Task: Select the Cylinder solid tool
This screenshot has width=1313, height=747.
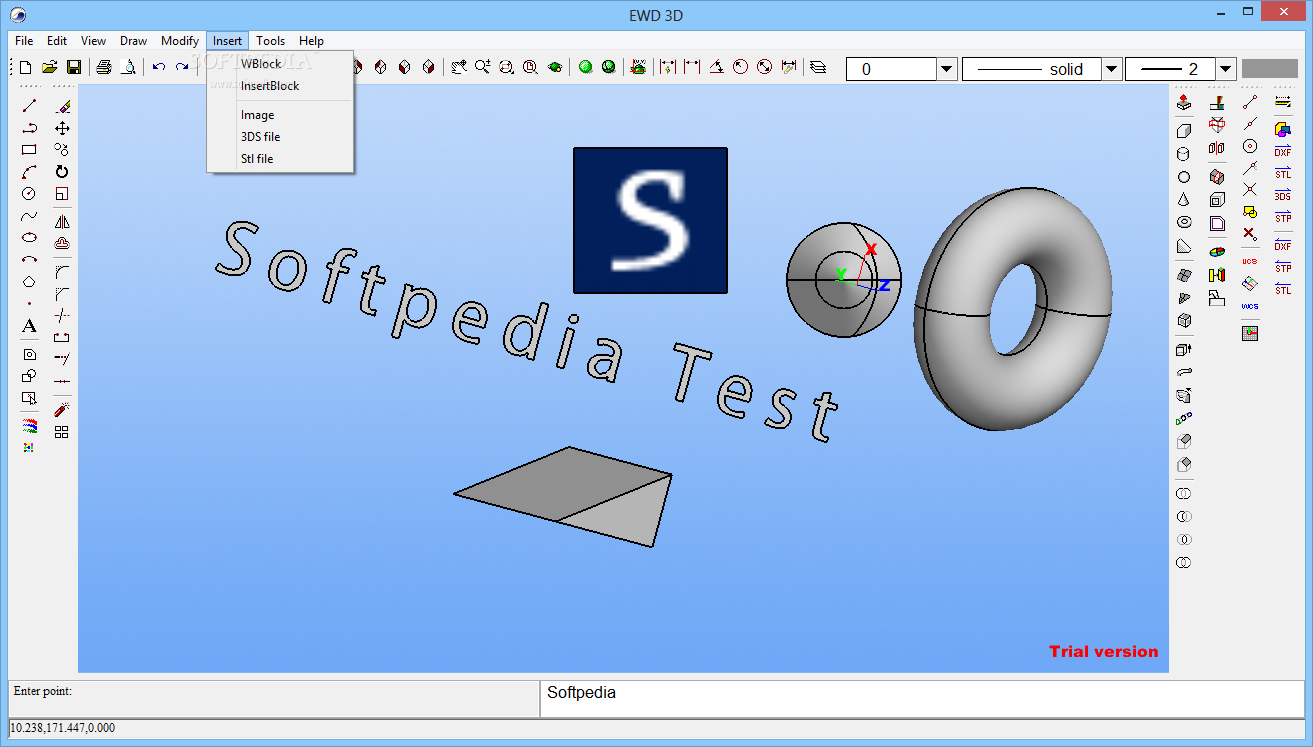Action: click(1184, 154)
